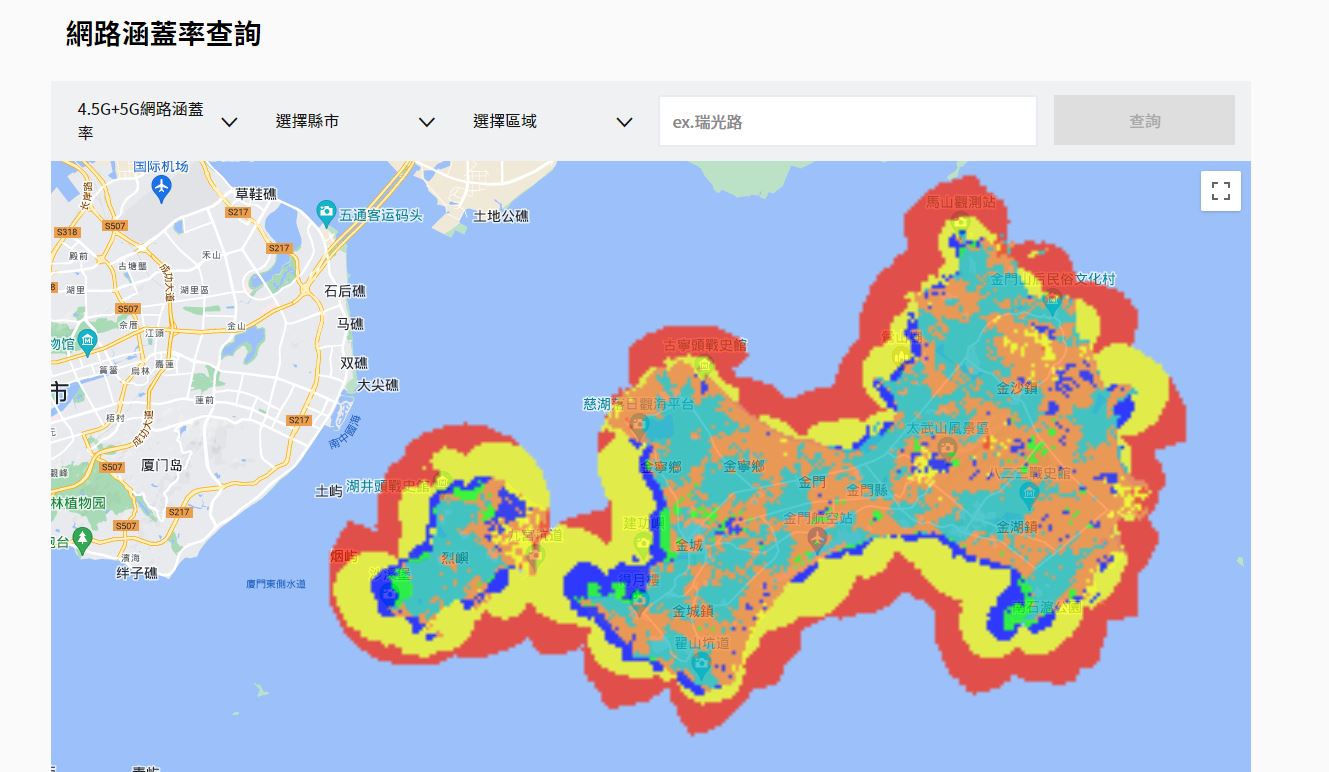Expand the 選擇區域 dropdown
The width and height of the screenshot is (1329, 772).
[x=552, y=121]
